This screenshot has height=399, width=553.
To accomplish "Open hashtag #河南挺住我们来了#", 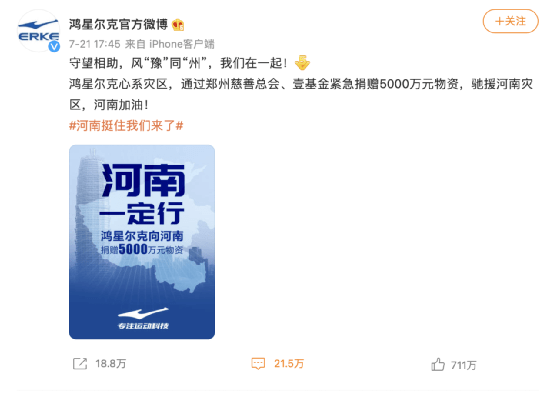I will click(x=126, y=126).
